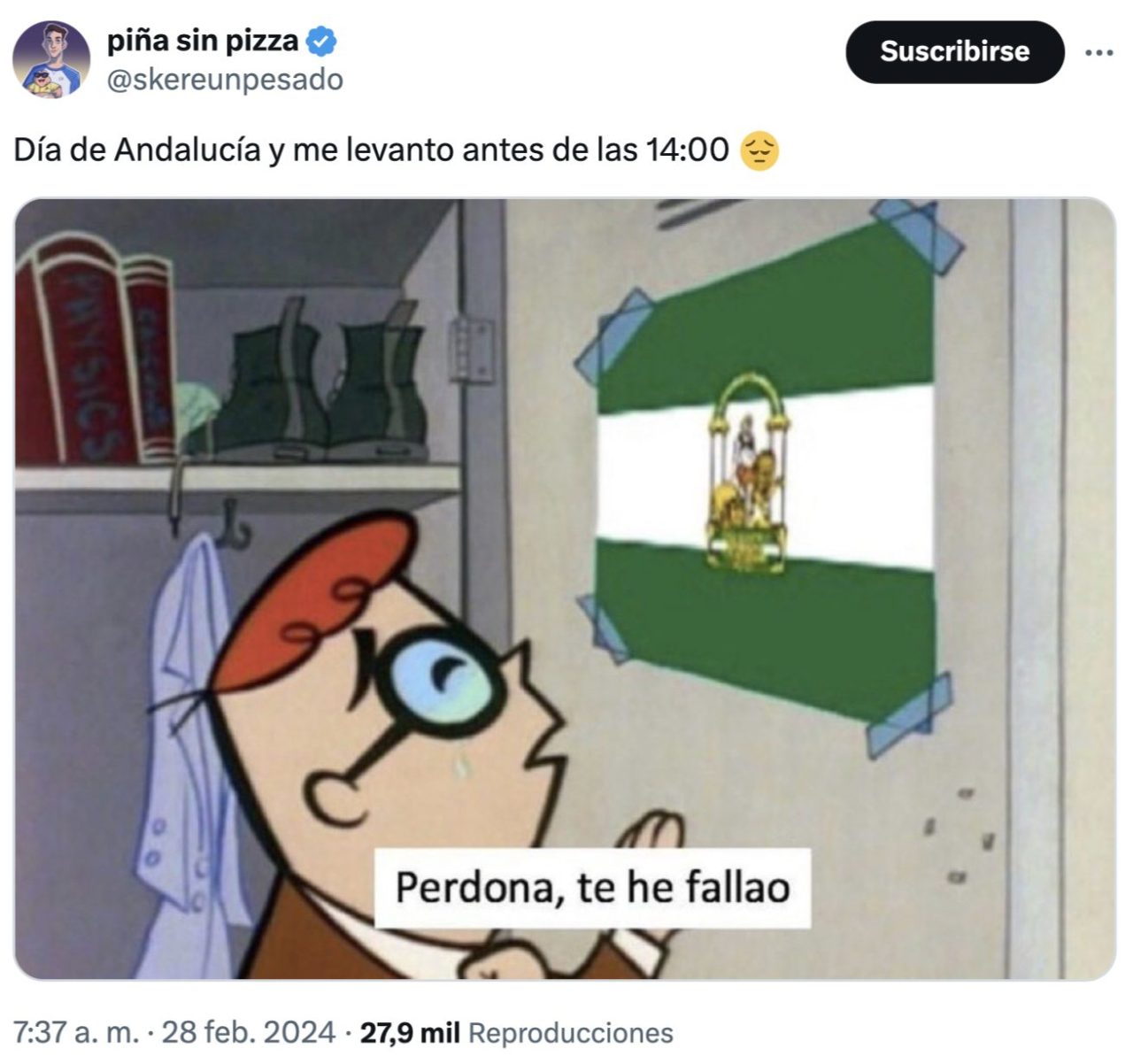The height and width of the screenshot is (1064, 1133).
Task: Click the 28 feb. 2024 date
Action: point(249,1032)
